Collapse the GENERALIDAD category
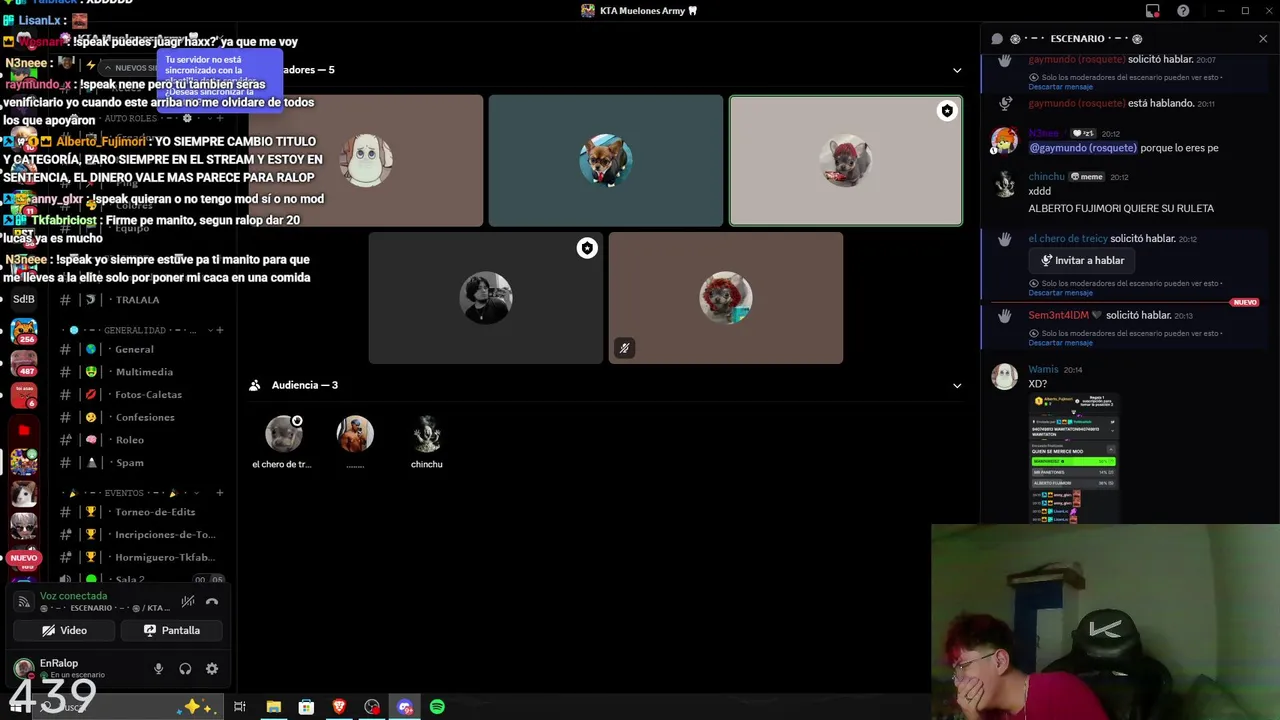Image resolution: width=1280 pixels, height=720 pixels. [x=135, y=330]
